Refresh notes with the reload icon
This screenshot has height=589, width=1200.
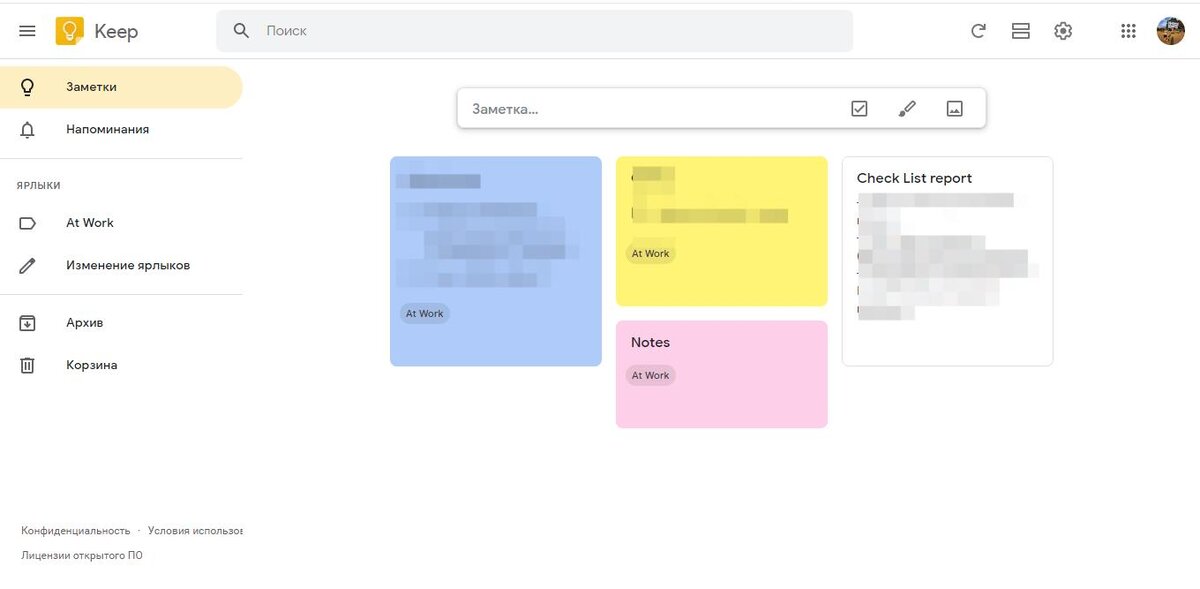(979, 31)
